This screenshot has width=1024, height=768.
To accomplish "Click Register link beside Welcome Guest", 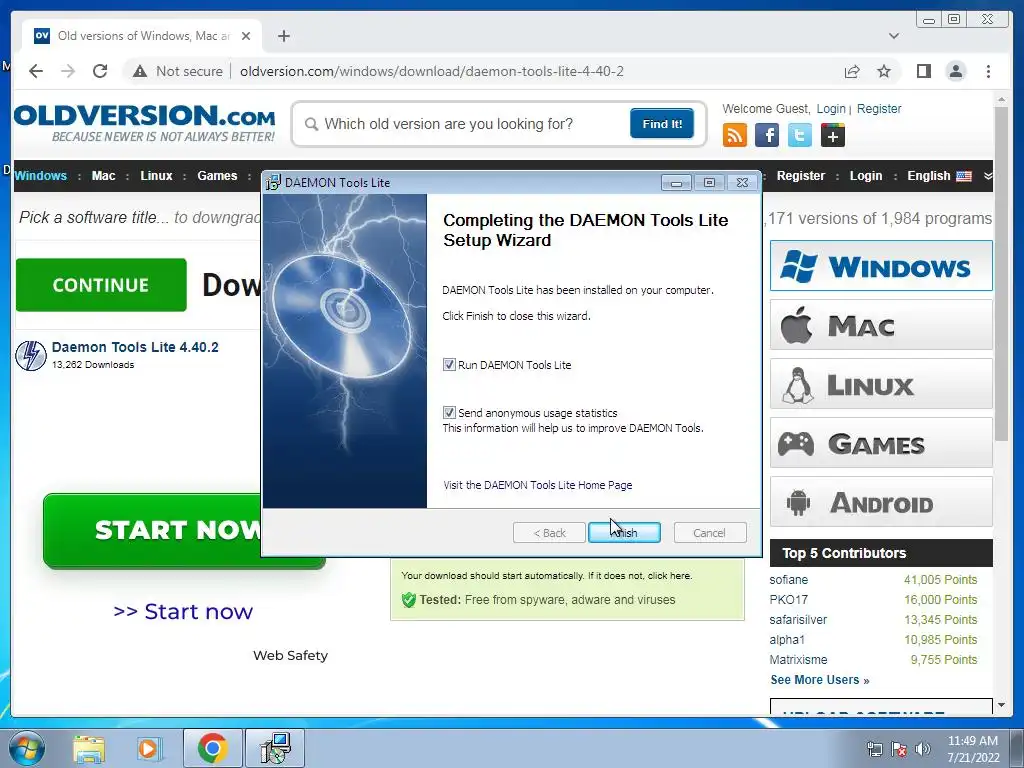I will pos(879,108).
